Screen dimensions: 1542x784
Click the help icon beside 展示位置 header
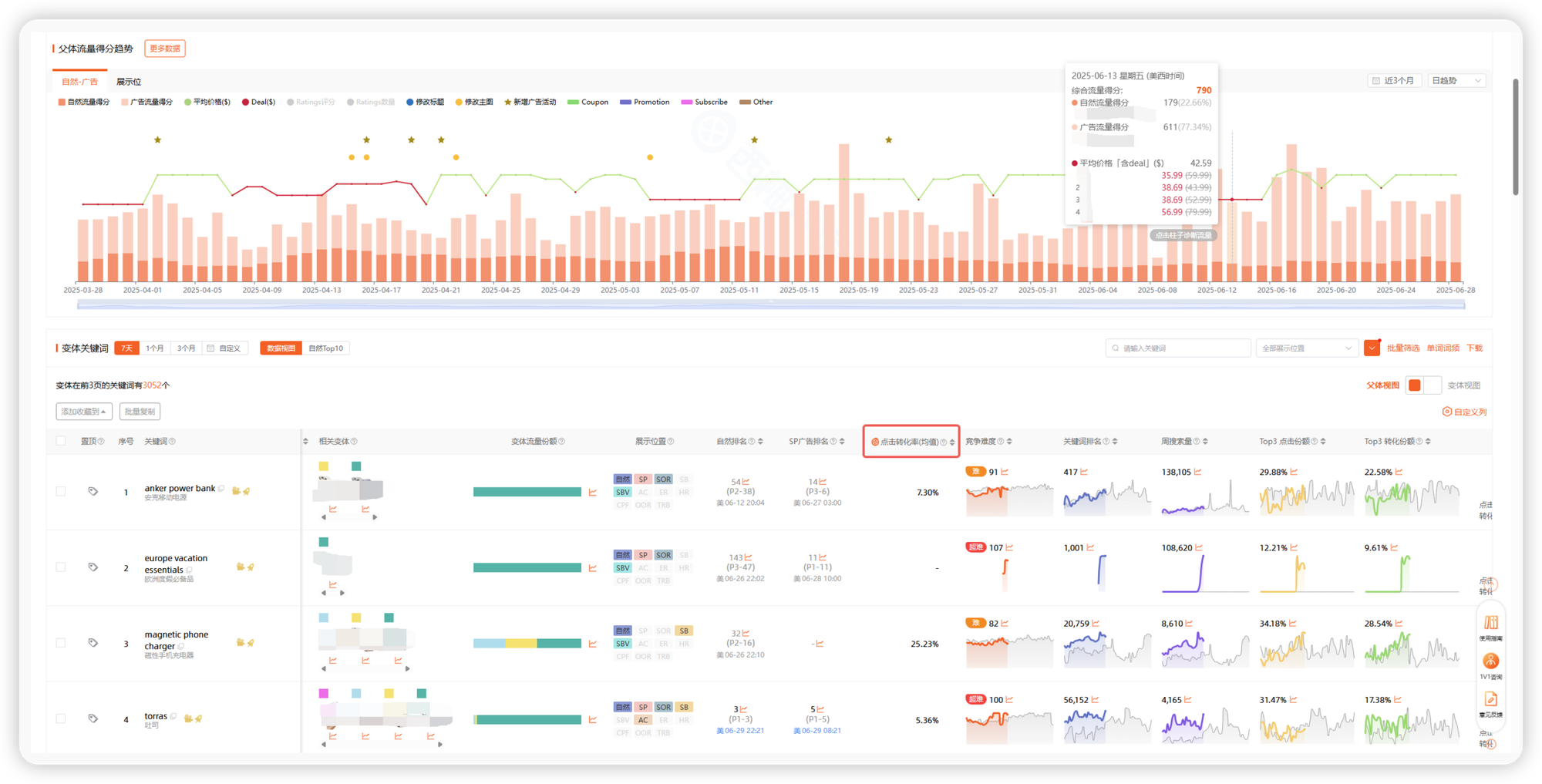(671, 442)
